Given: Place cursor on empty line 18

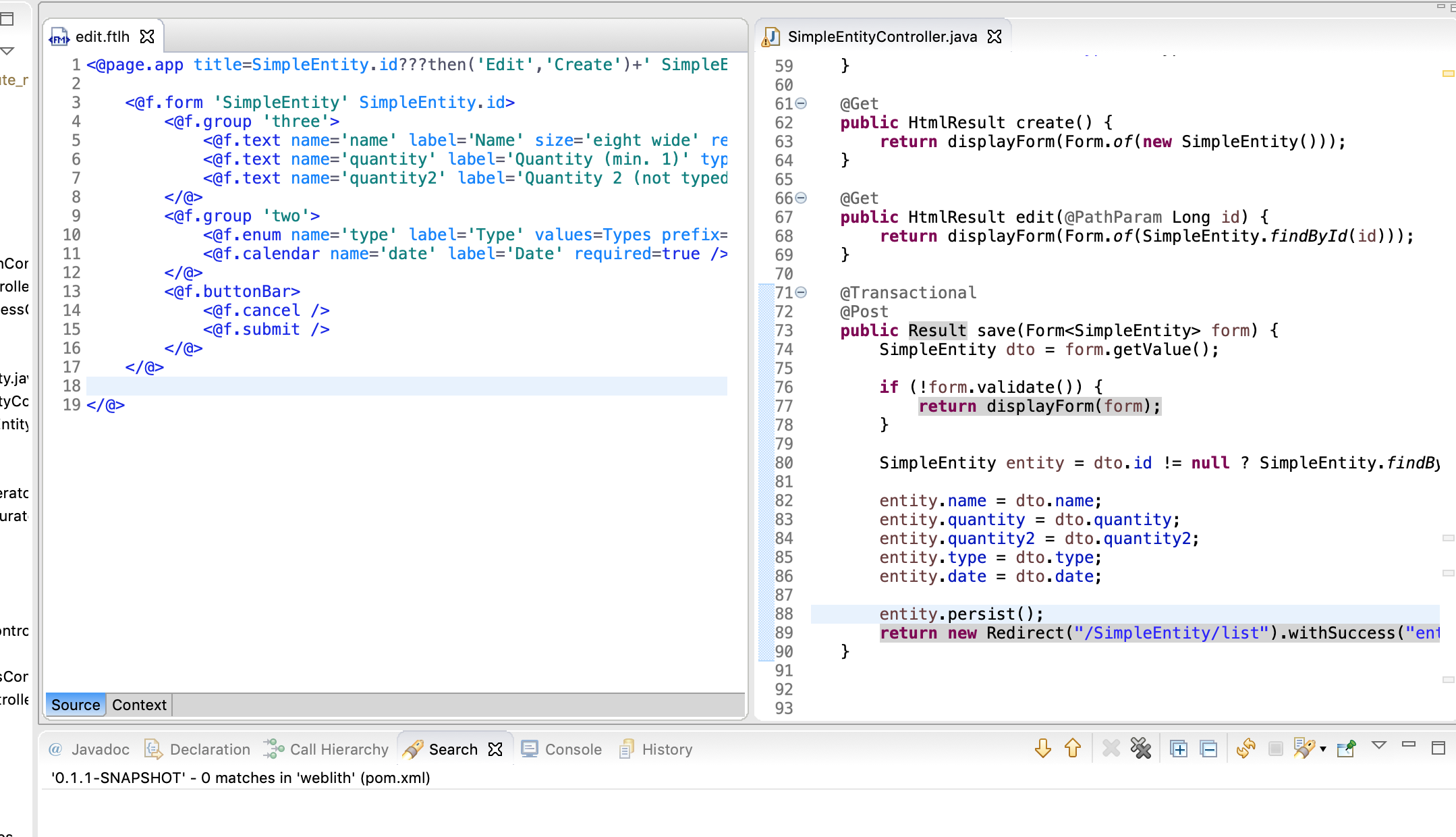Looking at the screenshot, I should click(x=405, y=386).
